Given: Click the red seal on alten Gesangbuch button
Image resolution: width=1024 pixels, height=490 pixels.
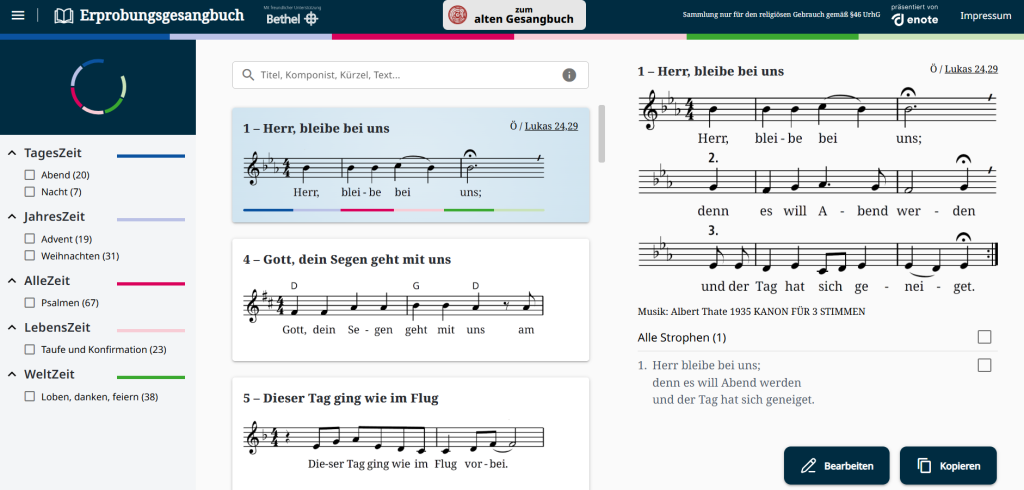Looking at the screenshot, I should (458, 15).
